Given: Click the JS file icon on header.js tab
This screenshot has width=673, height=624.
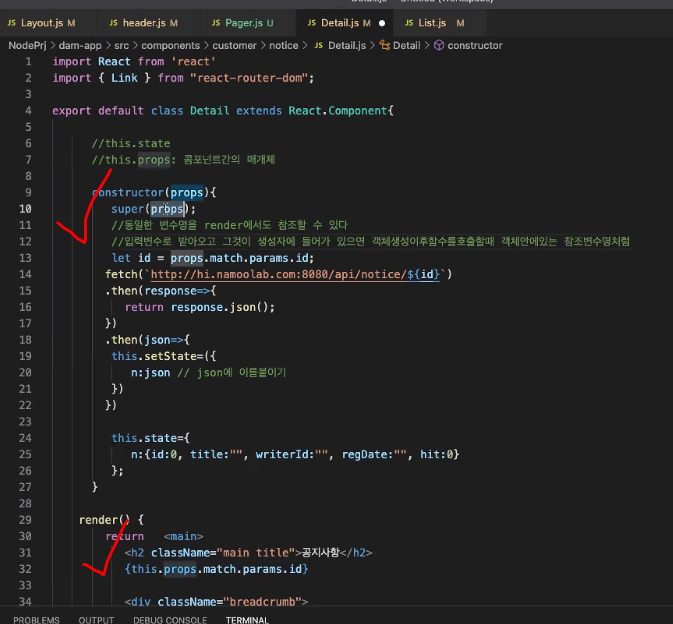Looking at the screenshot, I should pos(113,23).
